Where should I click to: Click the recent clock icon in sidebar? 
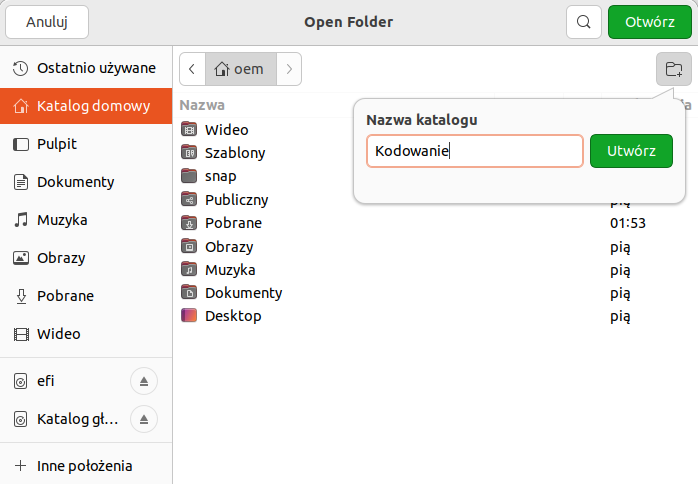pyautogui.click(x=20, y=68)
